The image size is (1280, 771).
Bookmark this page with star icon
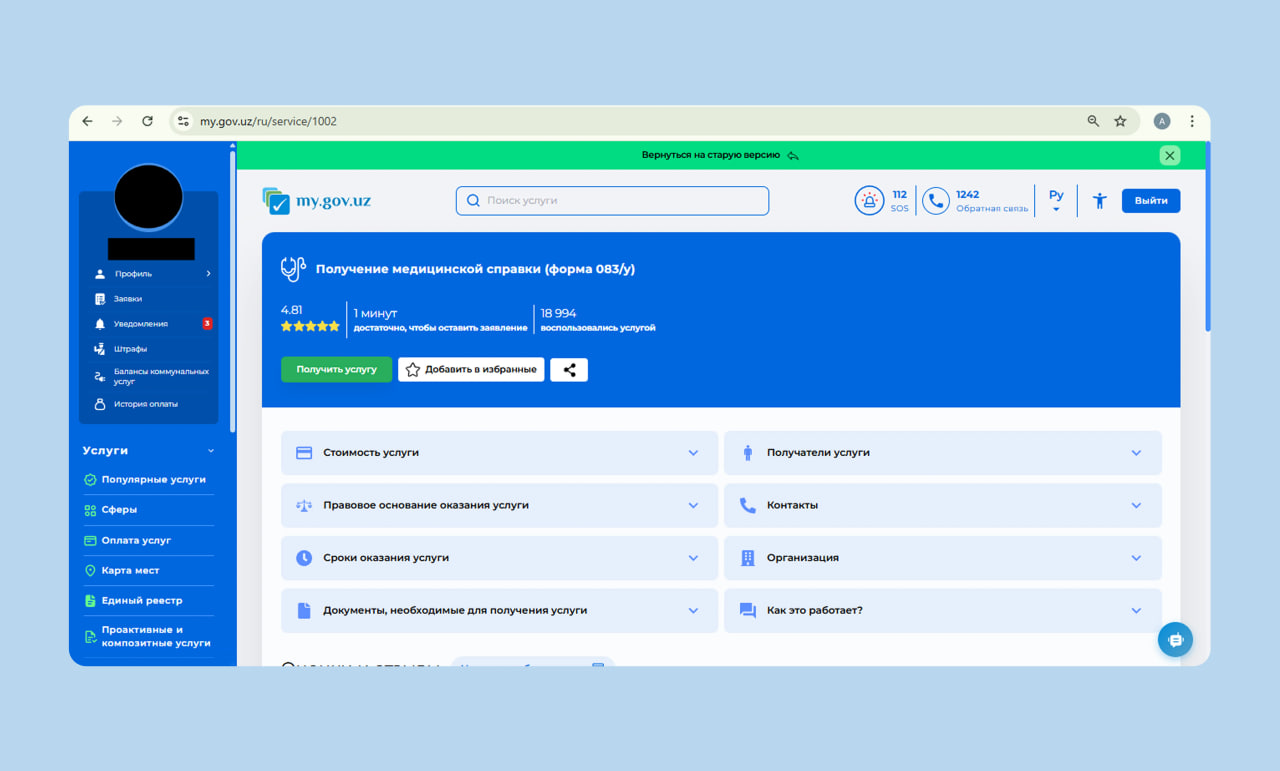pyautogui.click(x=1120, y=121)
